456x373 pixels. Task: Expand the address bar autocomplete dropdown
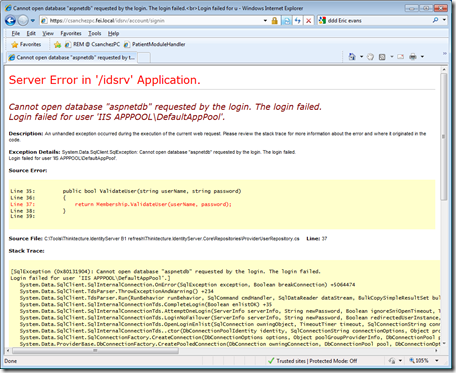[265, 21]
